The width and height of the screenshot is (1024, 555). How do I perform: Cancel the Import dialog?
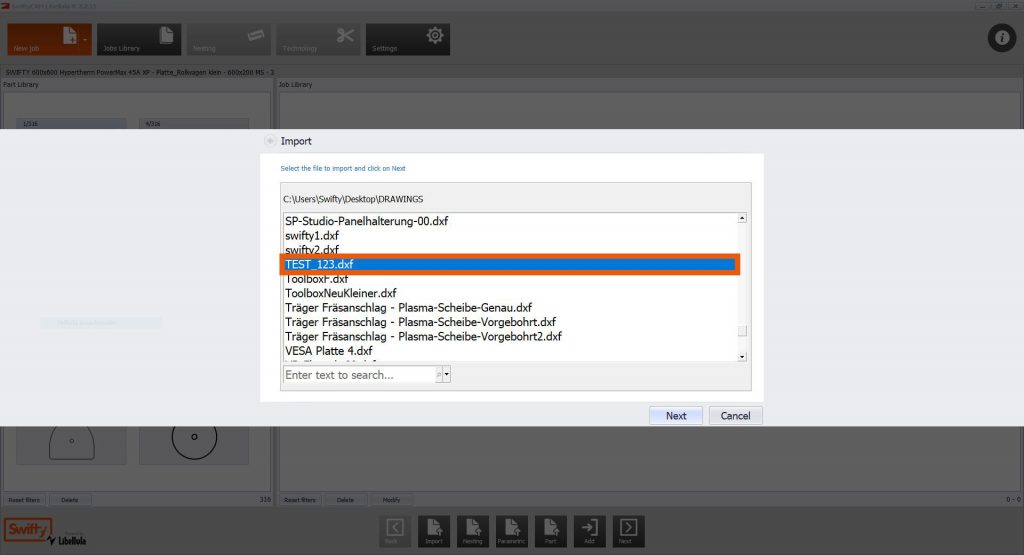(735, 416)
